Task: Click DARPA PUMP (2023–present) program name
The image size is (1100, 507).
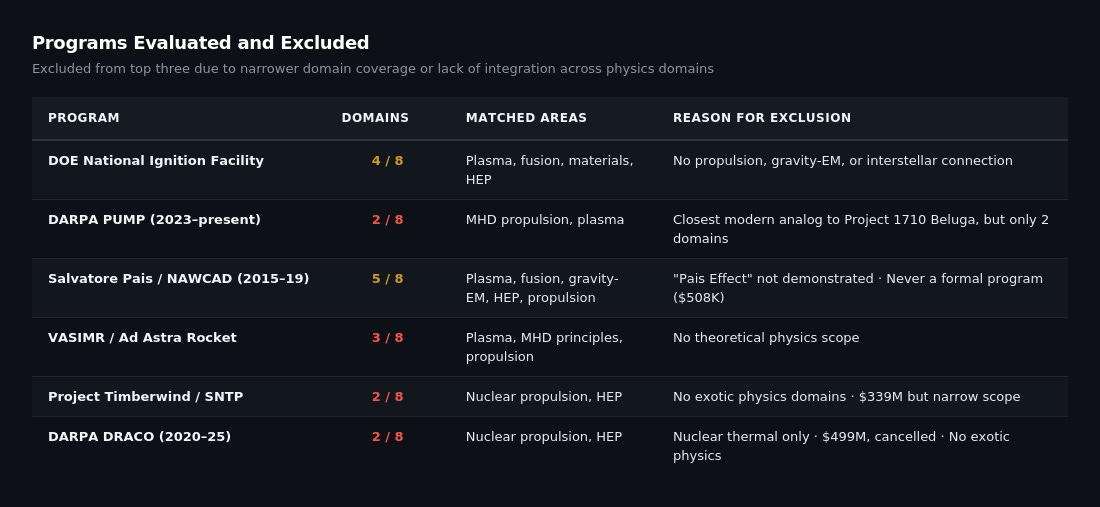Action: (x=154, y=220)
